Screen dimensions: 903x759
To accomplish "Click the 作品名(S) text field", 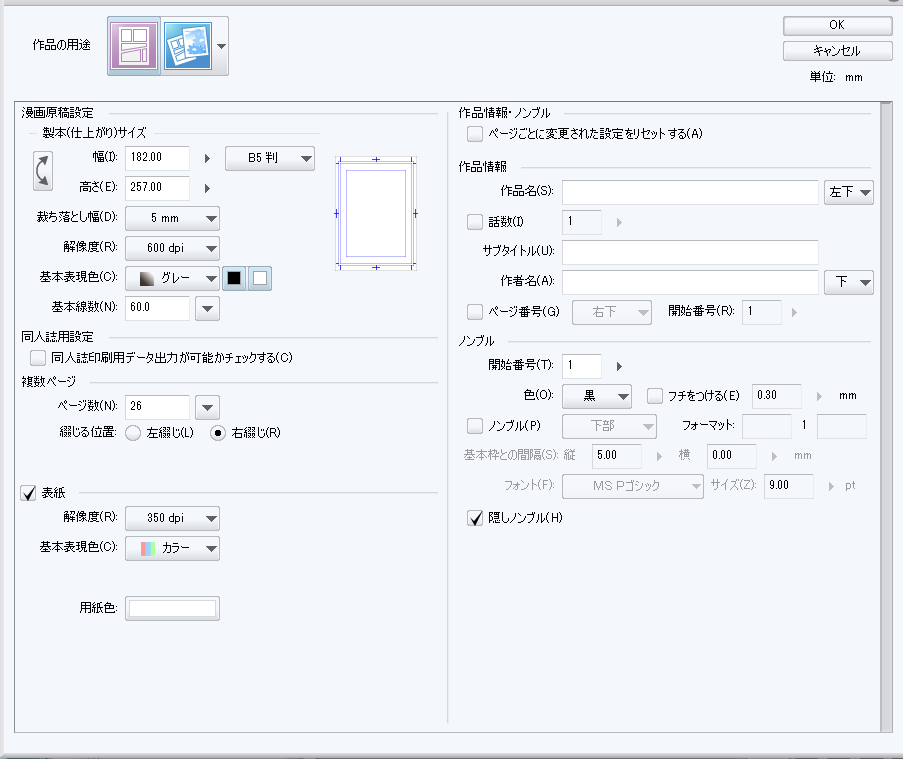I will (x=690, y=192).
